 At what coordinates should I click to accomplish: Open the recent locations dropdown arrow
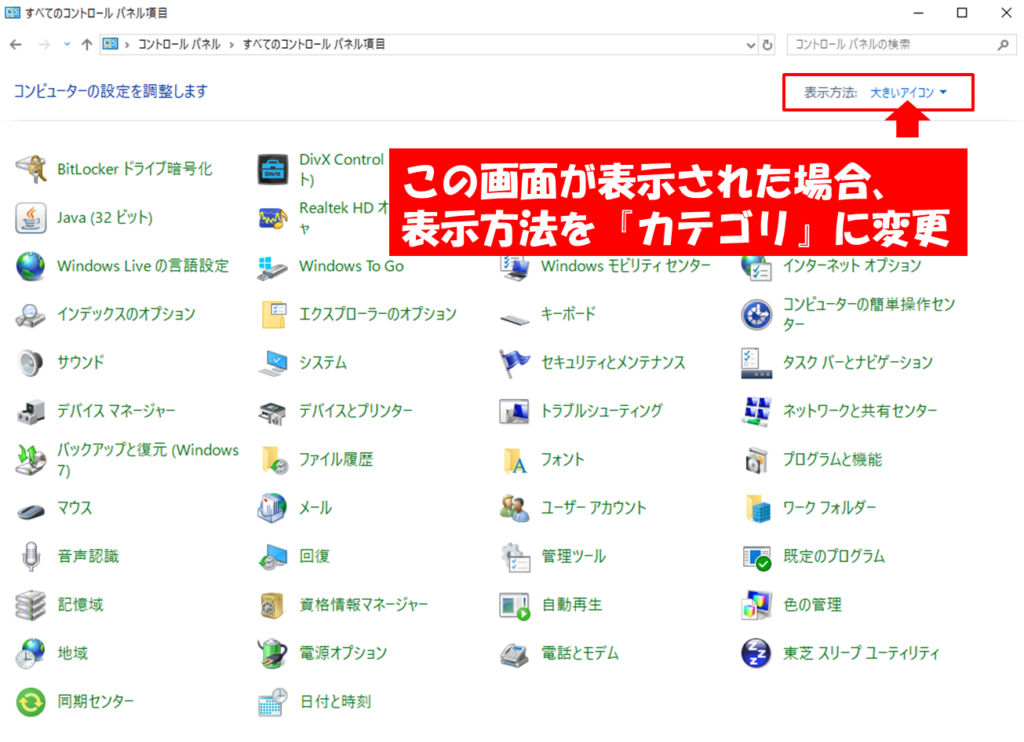[67, 44]
